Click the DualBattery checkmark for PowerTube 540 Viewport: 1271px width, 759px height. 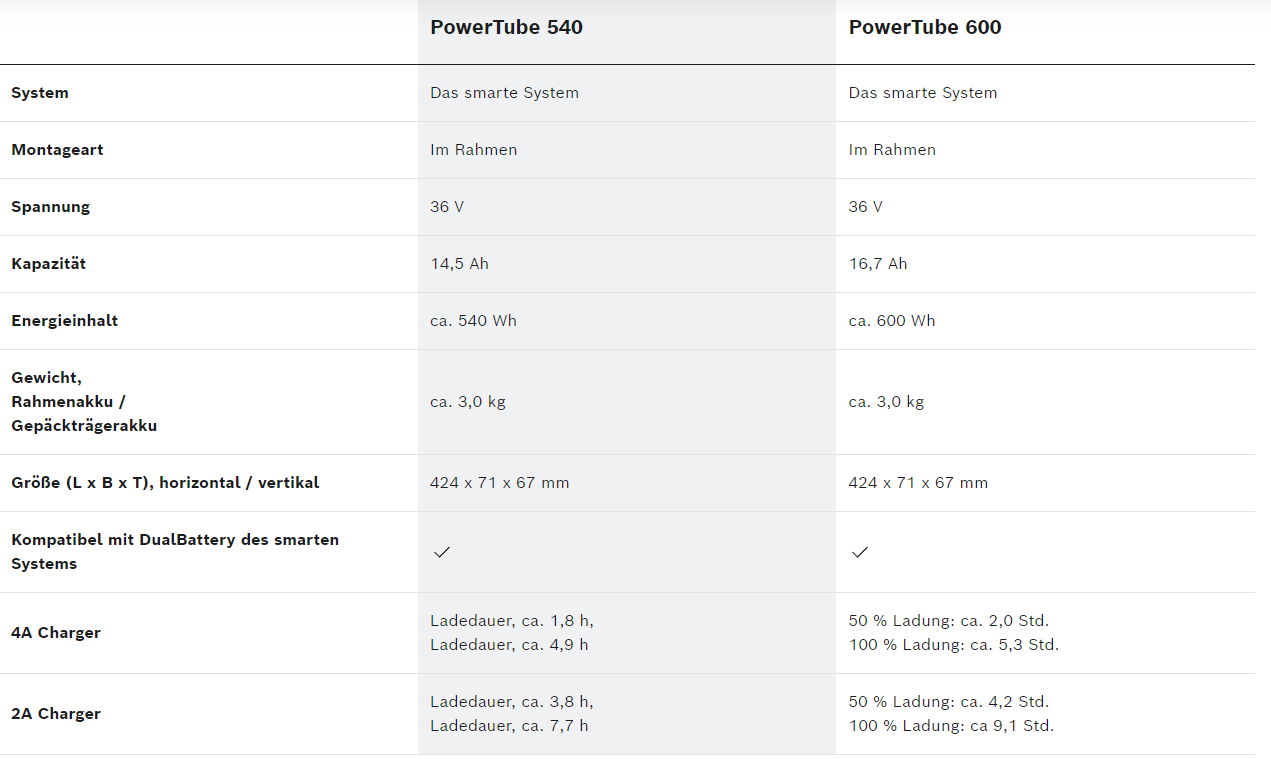click(442, 552)
